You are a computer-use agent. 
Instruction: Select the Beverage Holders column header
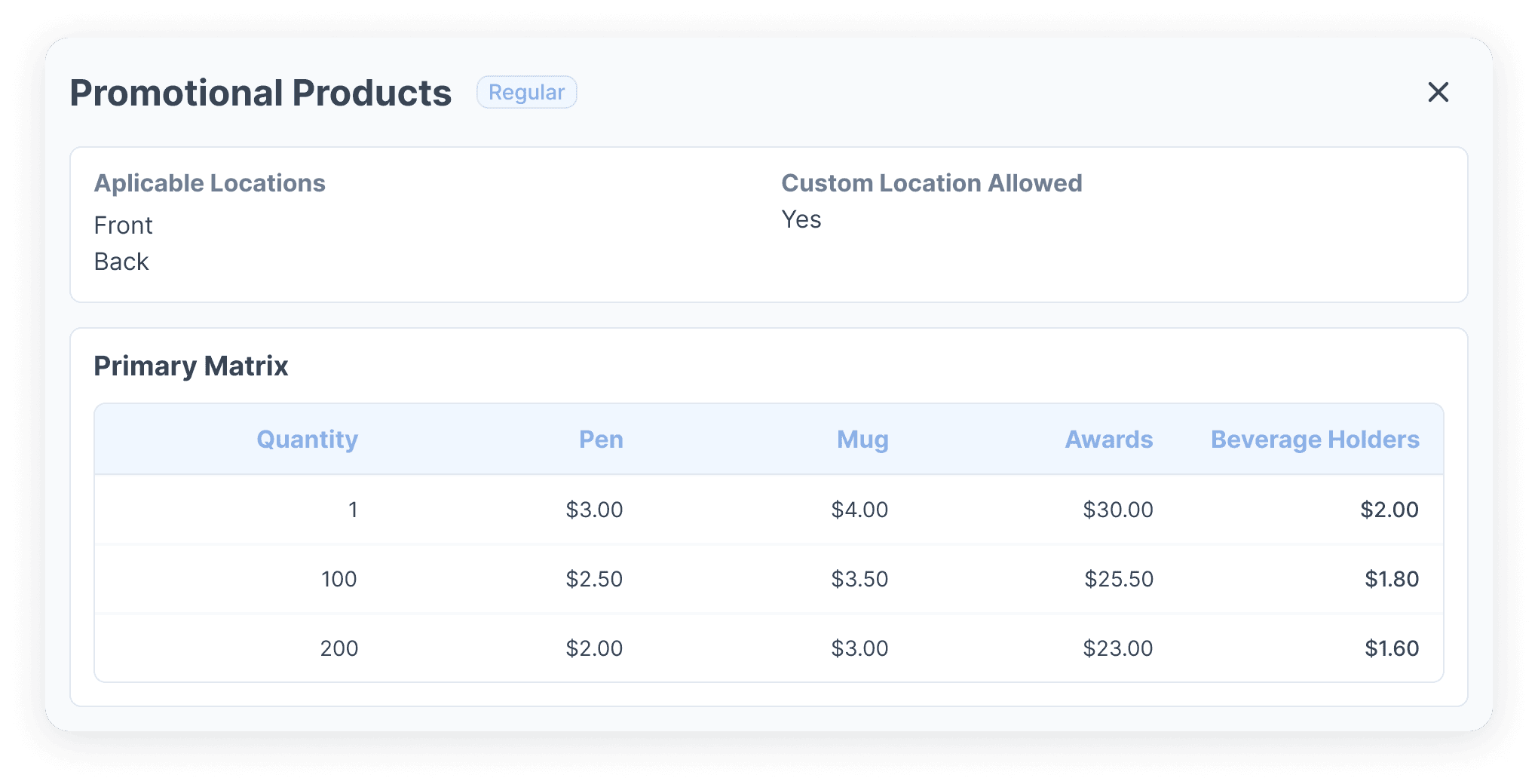tap(1315, 439)
